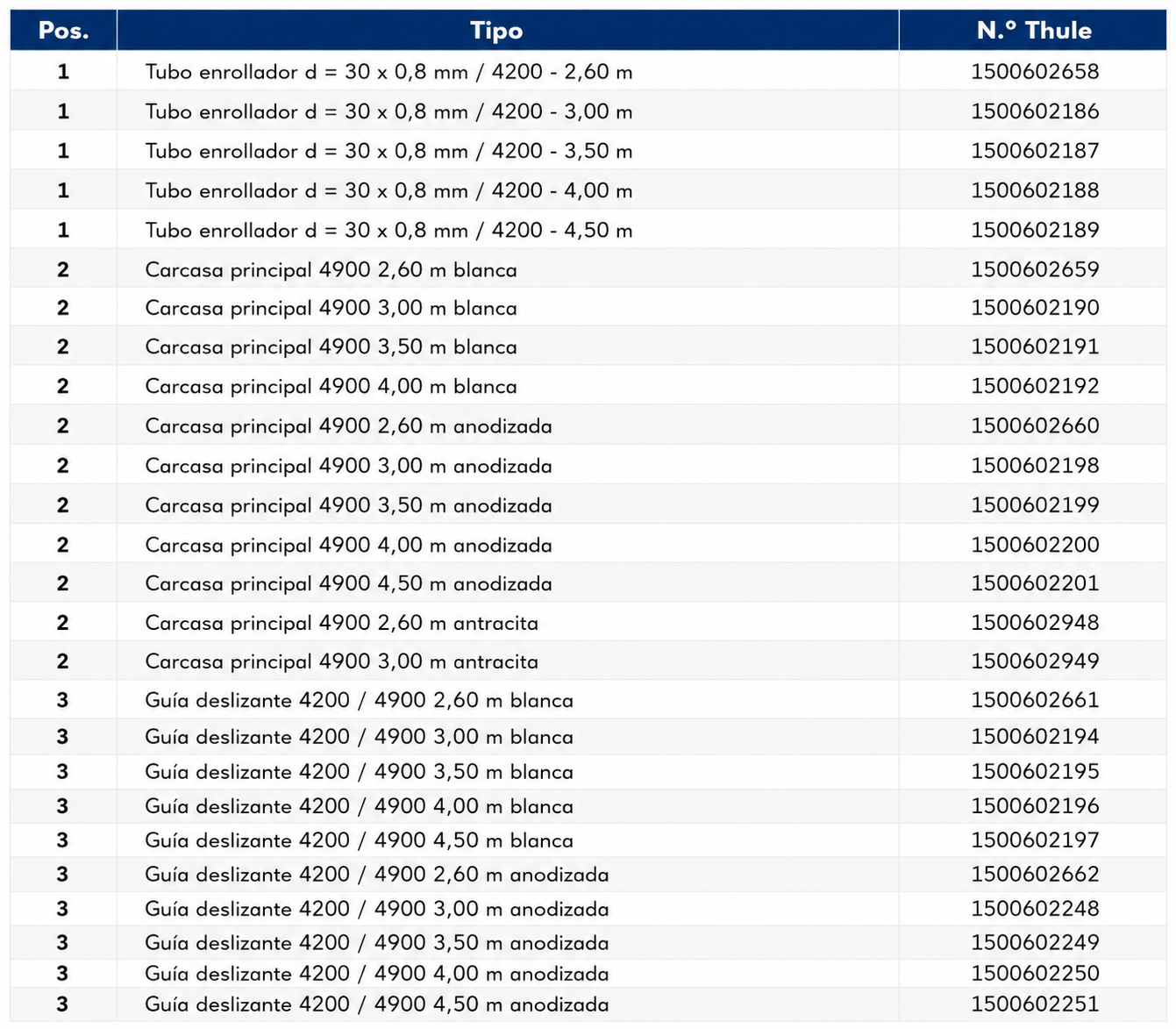This screenshot has width=1176, height=1029.
Task: Click the Pos. column header
Action: click(x=63, y=31)
